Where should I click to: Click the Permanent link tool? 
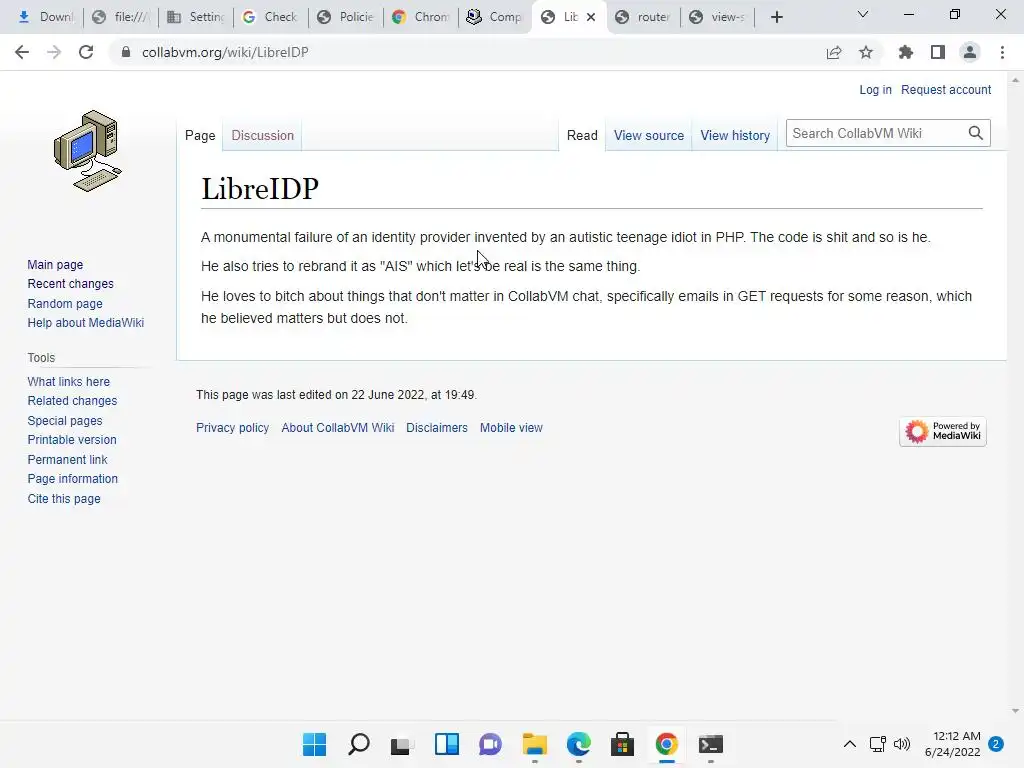67,459
